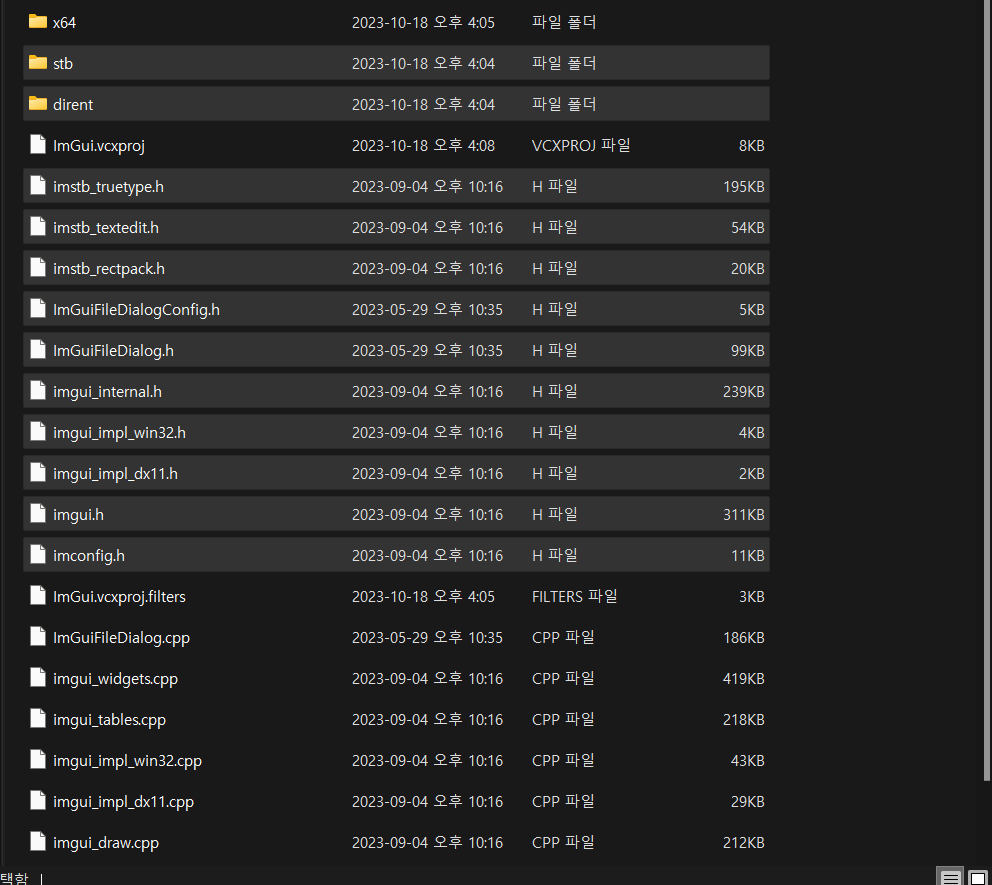Select the x64 folder icon

pyautogui.click(x=38, y=22)
